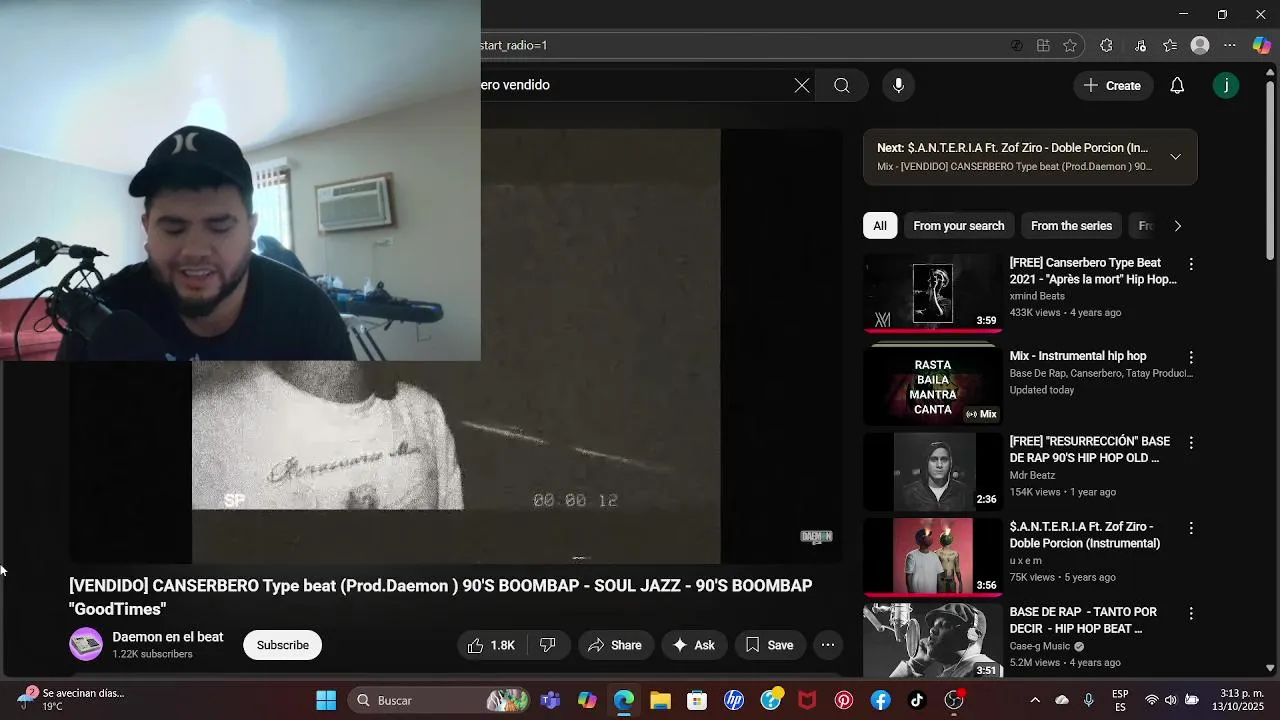Open Edge media control music note icon
This screenshot has height=720, width=1280.
[x=1140, y=46]
